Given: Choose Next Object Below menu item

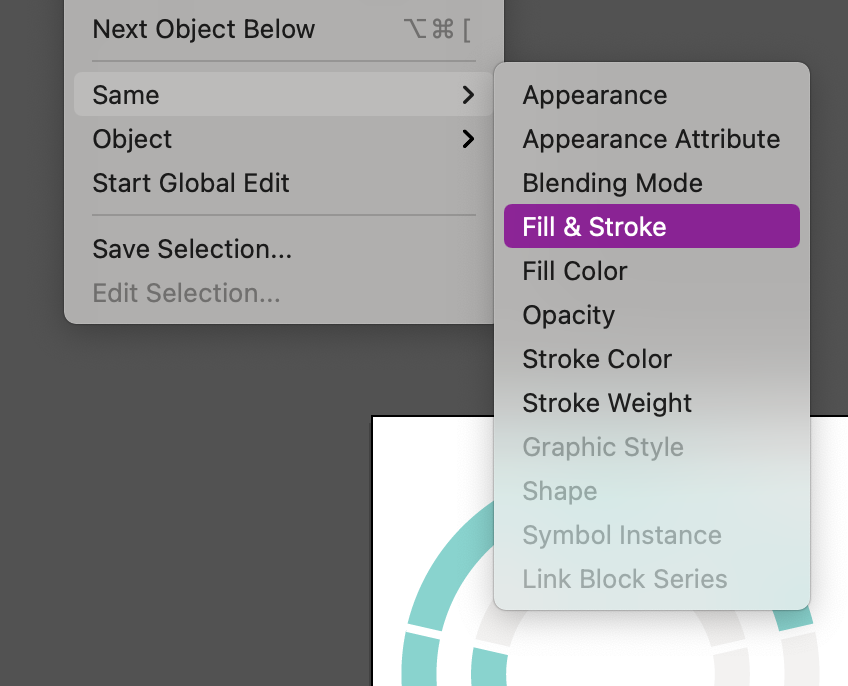Looking at the screenshot, I should point(204,29).
